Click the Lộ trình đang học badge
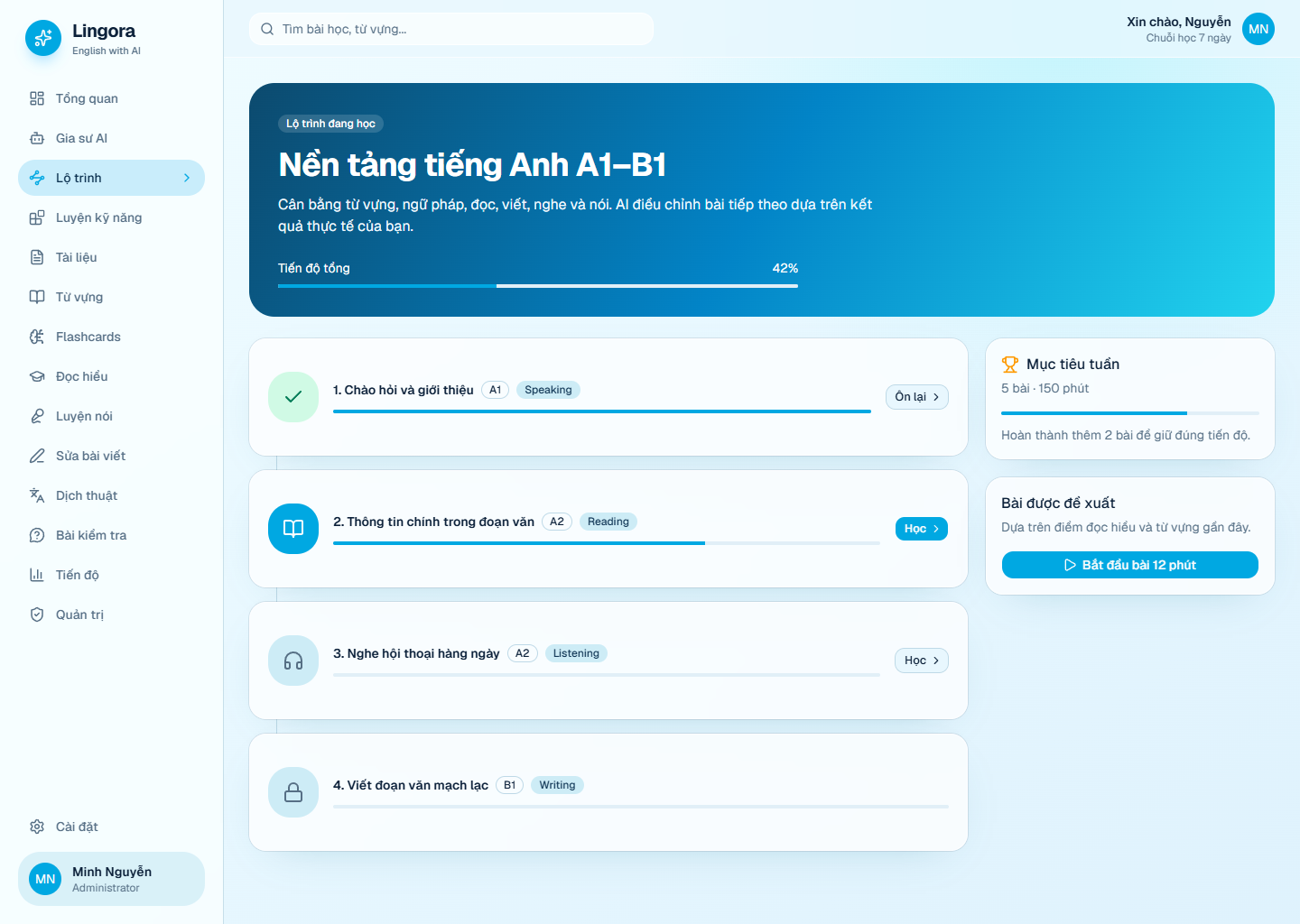Viewport: 1300px width, 924px height. click(330, 124)
